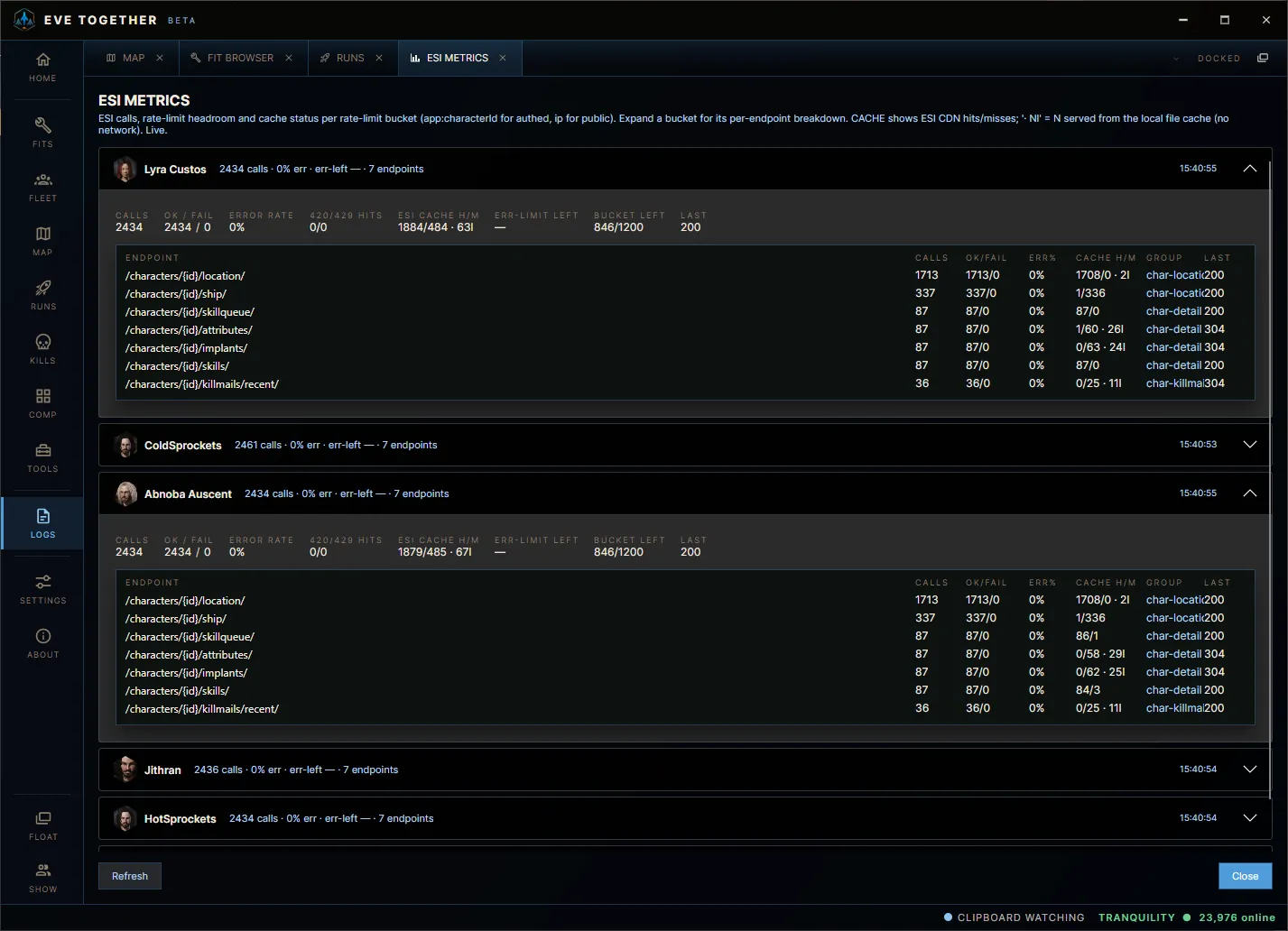Close the RUNS tab with its X

[x=379, y=58]
